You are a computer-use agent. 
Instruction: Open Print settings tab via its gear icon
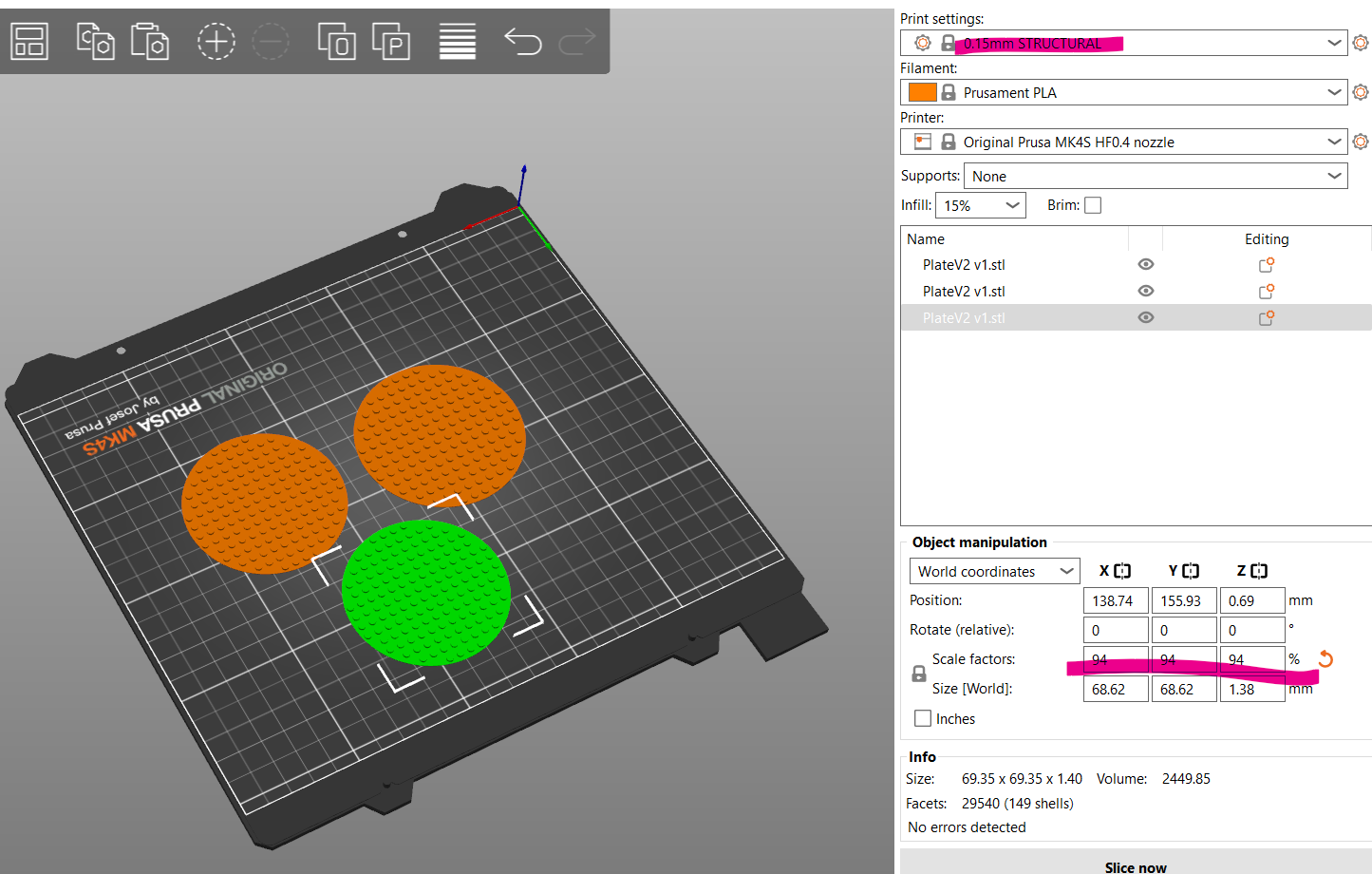(1361, 43)
